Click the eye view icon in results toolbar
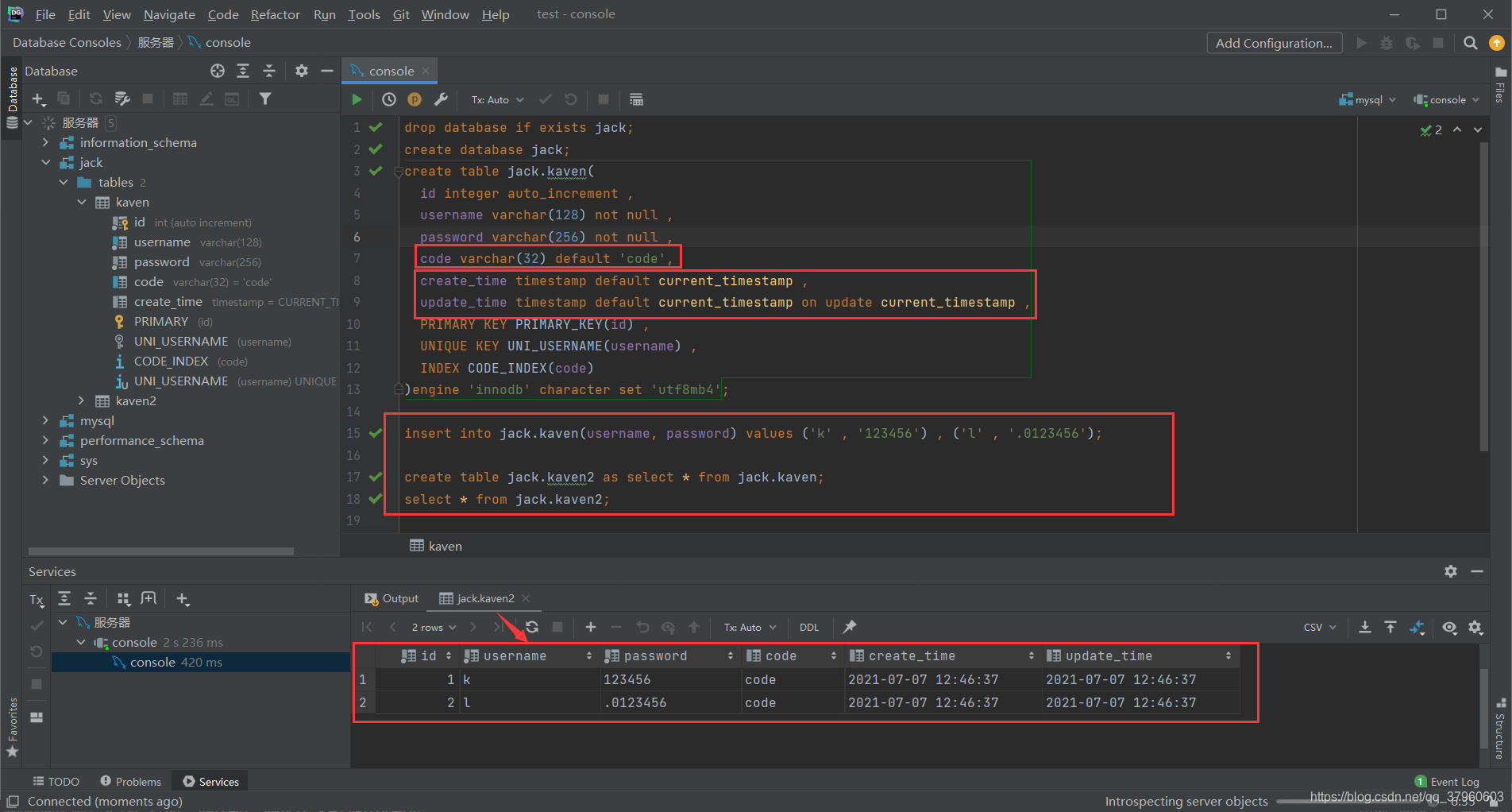 1449,627
